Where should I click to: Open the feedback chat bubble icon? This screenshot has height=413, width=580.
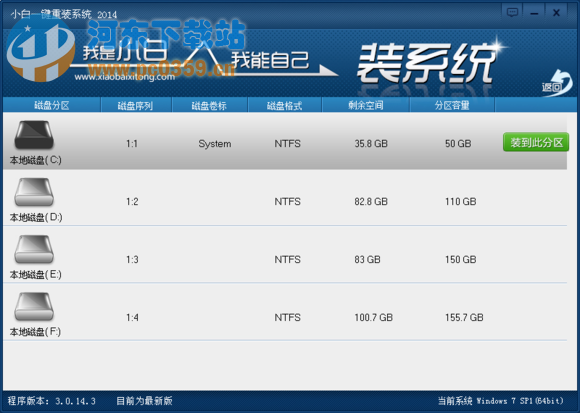[512, 13]
